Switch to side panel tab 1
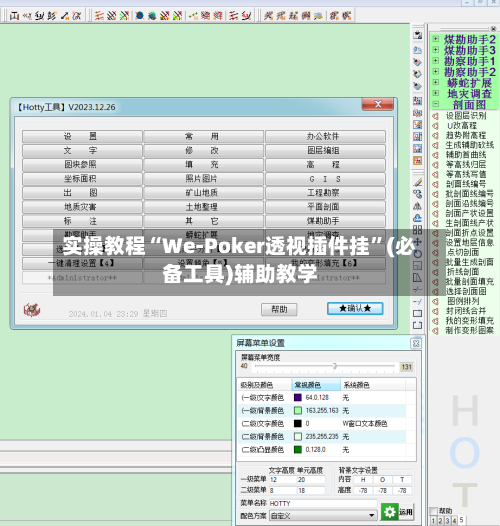 pyautogui.click(x=433, y=521)
